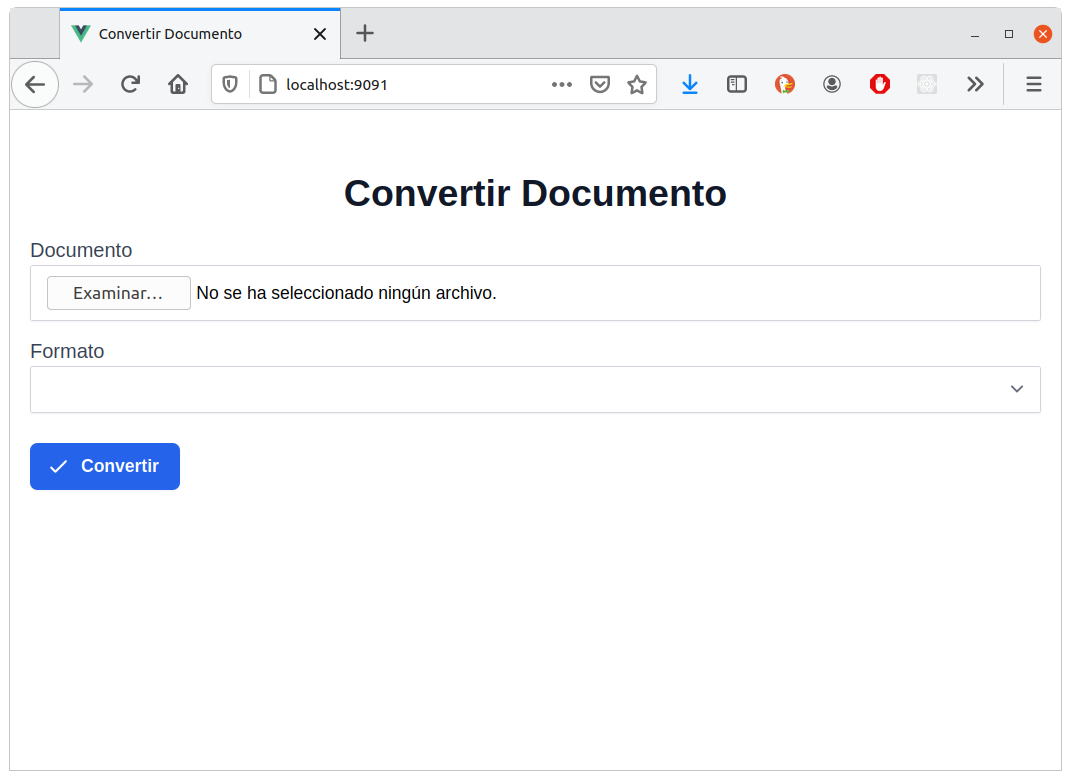Open the Firefox hamburger menu

pyautogui.click(x=1033, y=84)
